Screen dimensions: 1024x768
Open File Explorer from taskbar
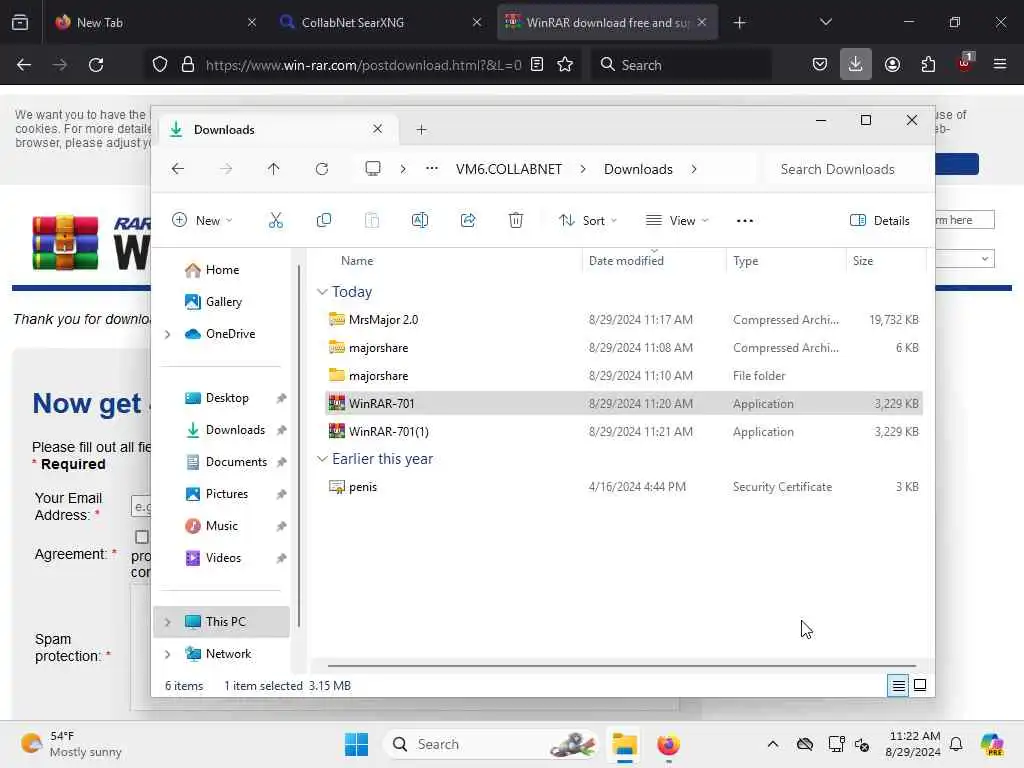tap(624, 744)
